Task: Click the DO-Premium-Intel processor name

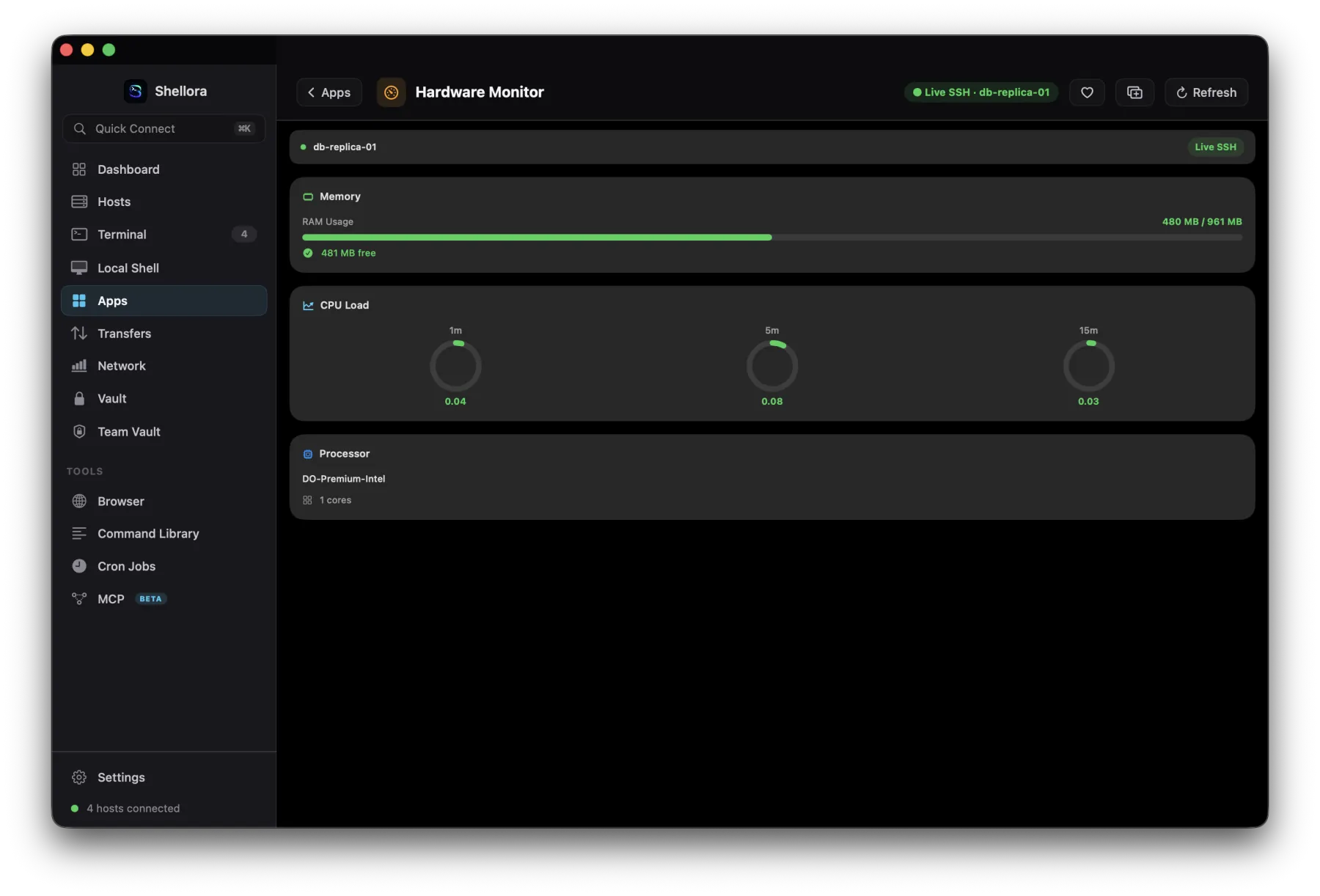Action: [344, 479]
